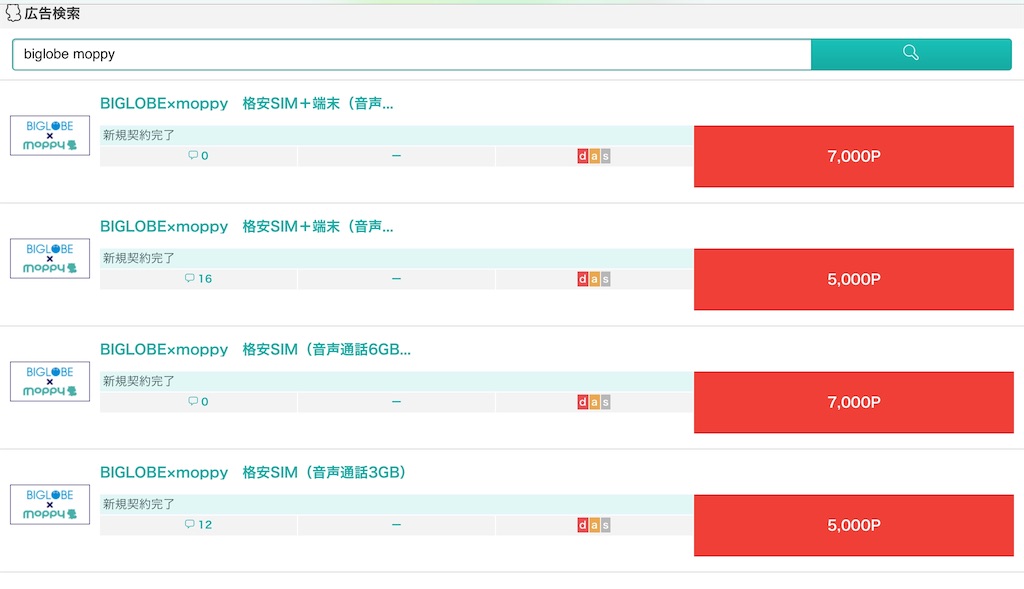Viewport: 1024px width, 589px height.
Task: Click the 広告検索 heading text
Action: click(52, 13)
